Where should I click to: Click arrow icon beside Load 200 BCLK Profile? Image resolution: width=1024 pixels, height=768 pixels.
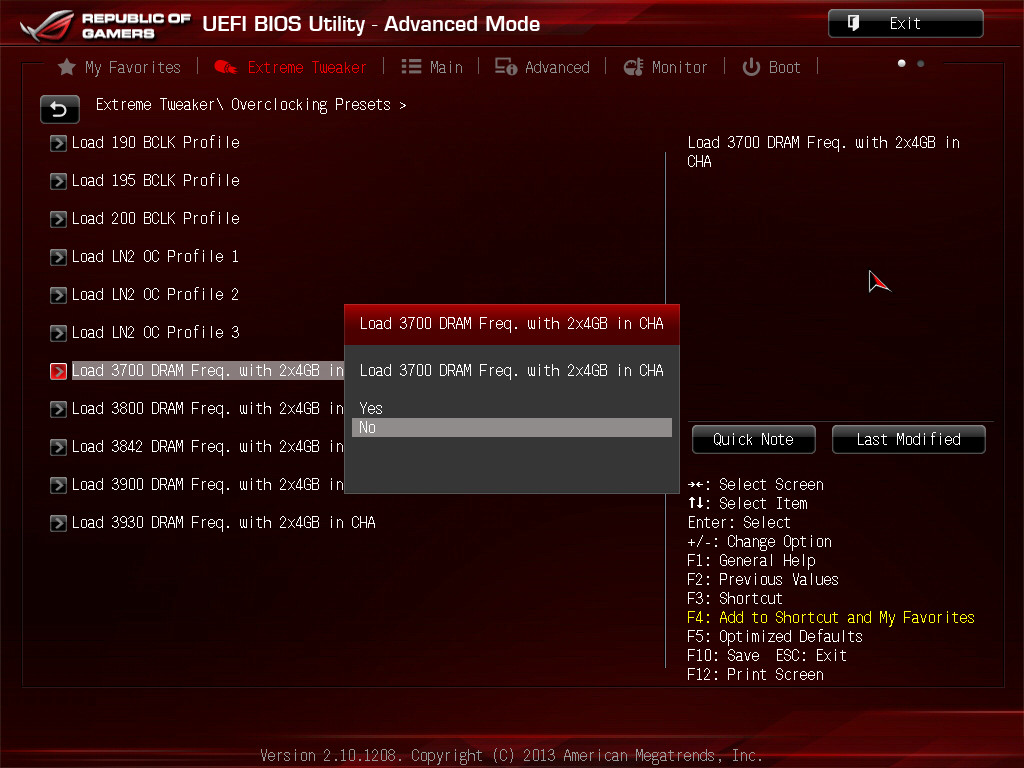tap(59, 219)
